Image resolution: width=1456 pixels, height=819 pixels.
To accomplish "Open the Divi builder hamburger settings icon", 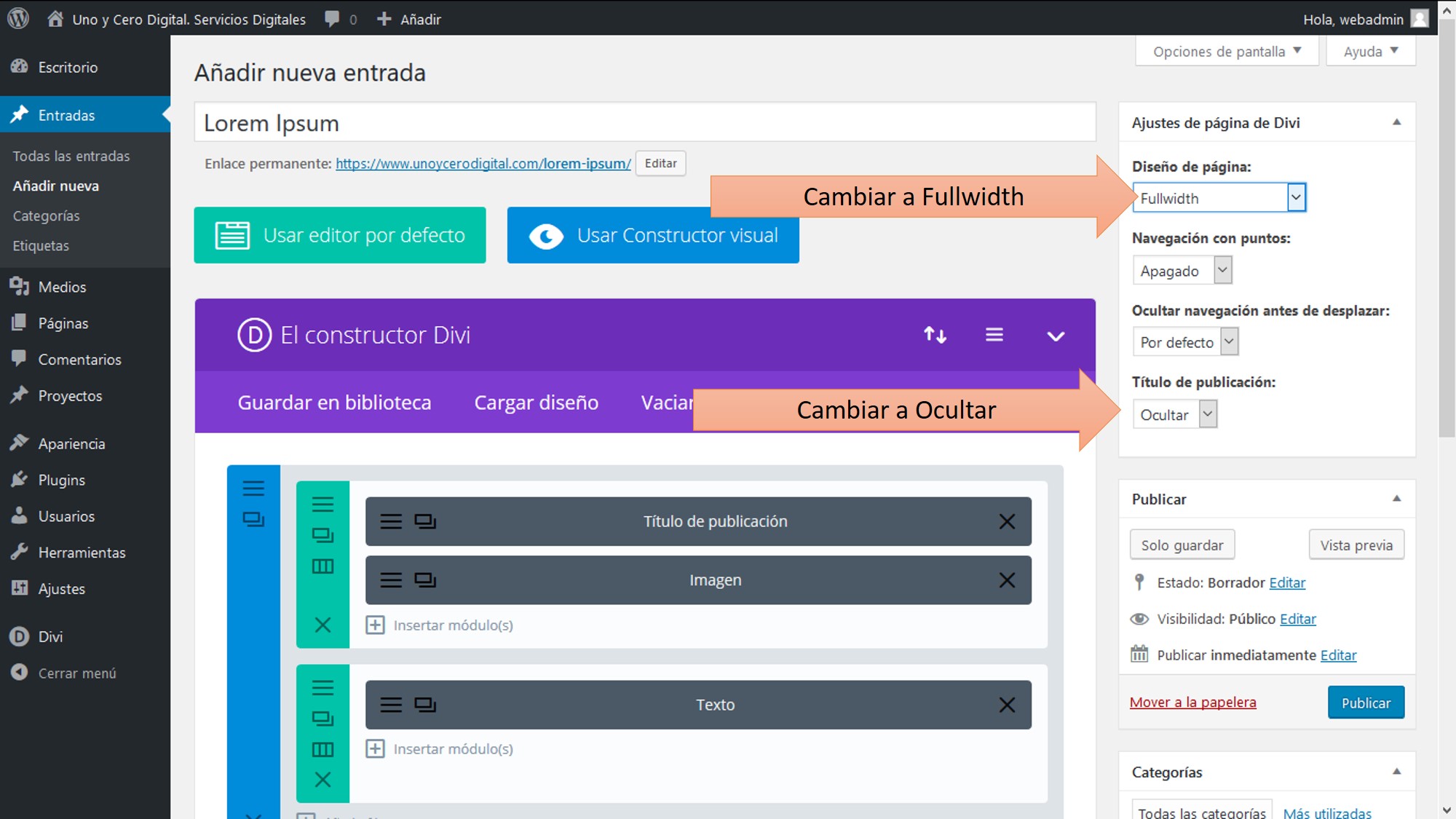I will (x=994, y=335).
